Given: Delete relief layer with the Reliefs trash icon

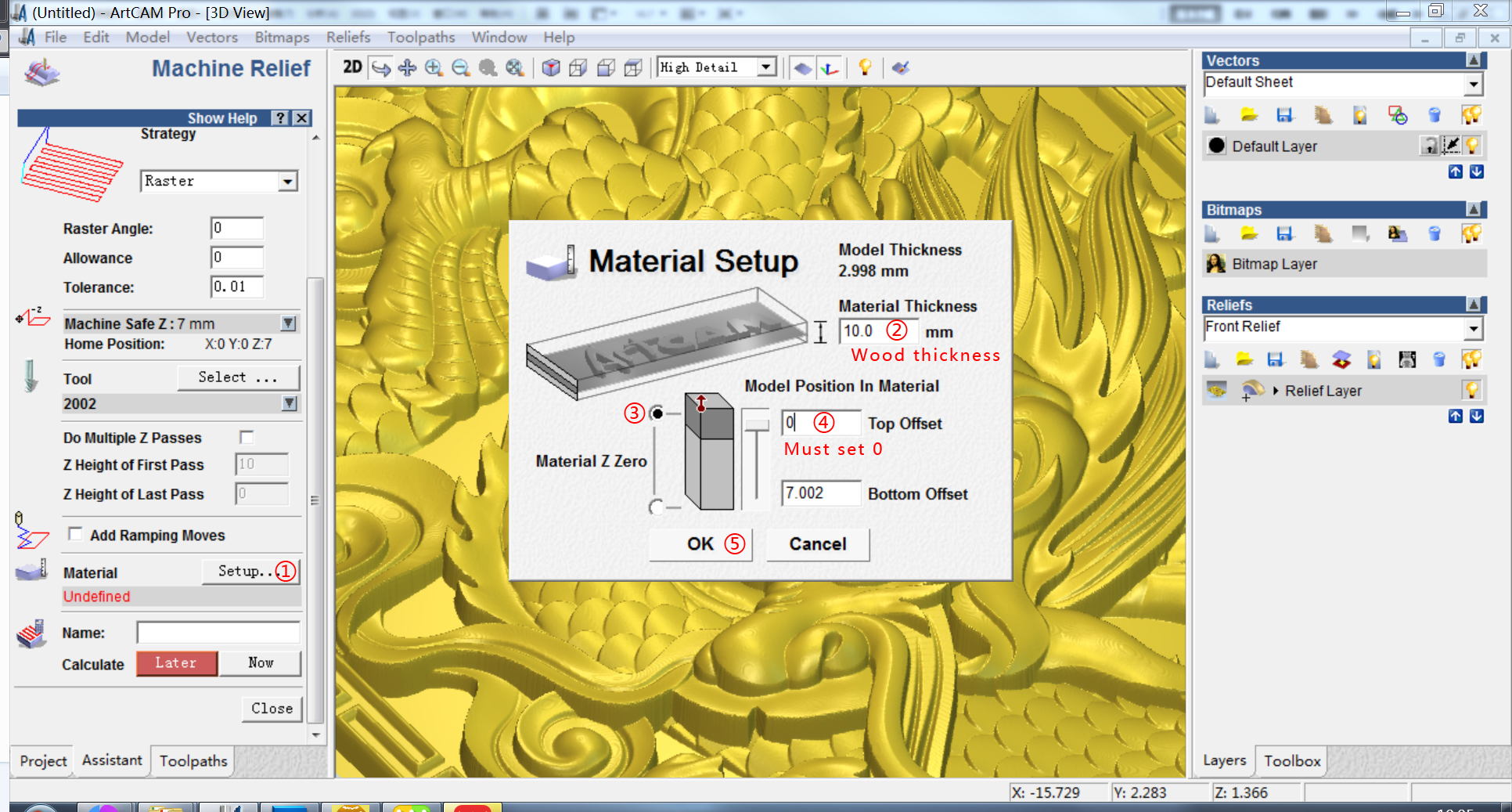Looking at the screenshot, I should pos(1438,359).
